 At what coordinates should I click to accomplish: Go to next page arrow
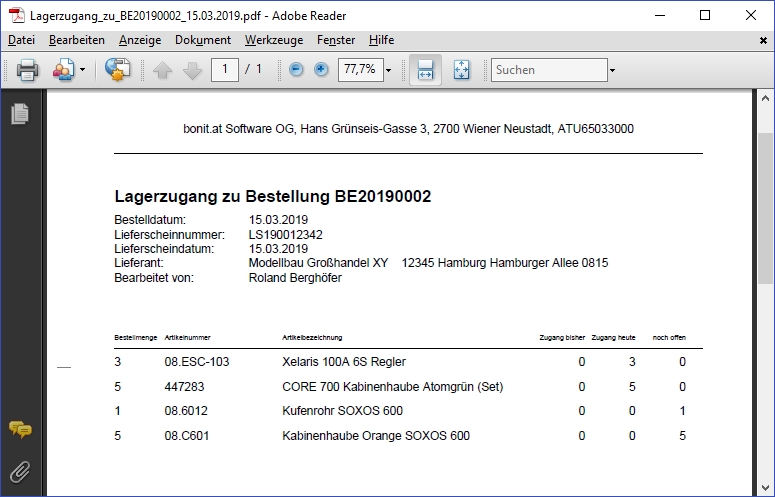tap(192, 70)
